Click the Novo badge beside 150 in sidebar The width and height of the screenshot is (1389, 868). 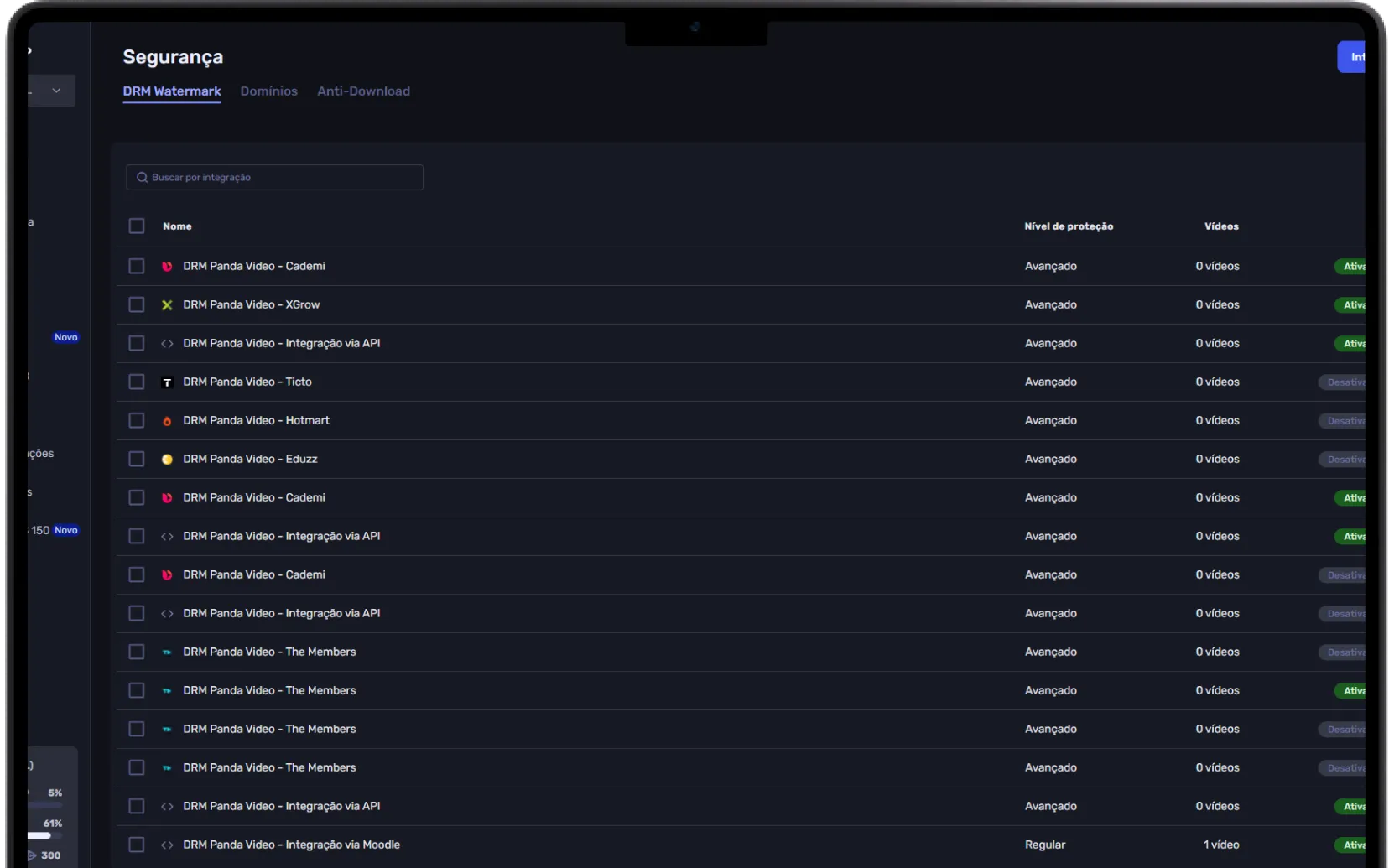coord(66,531)
